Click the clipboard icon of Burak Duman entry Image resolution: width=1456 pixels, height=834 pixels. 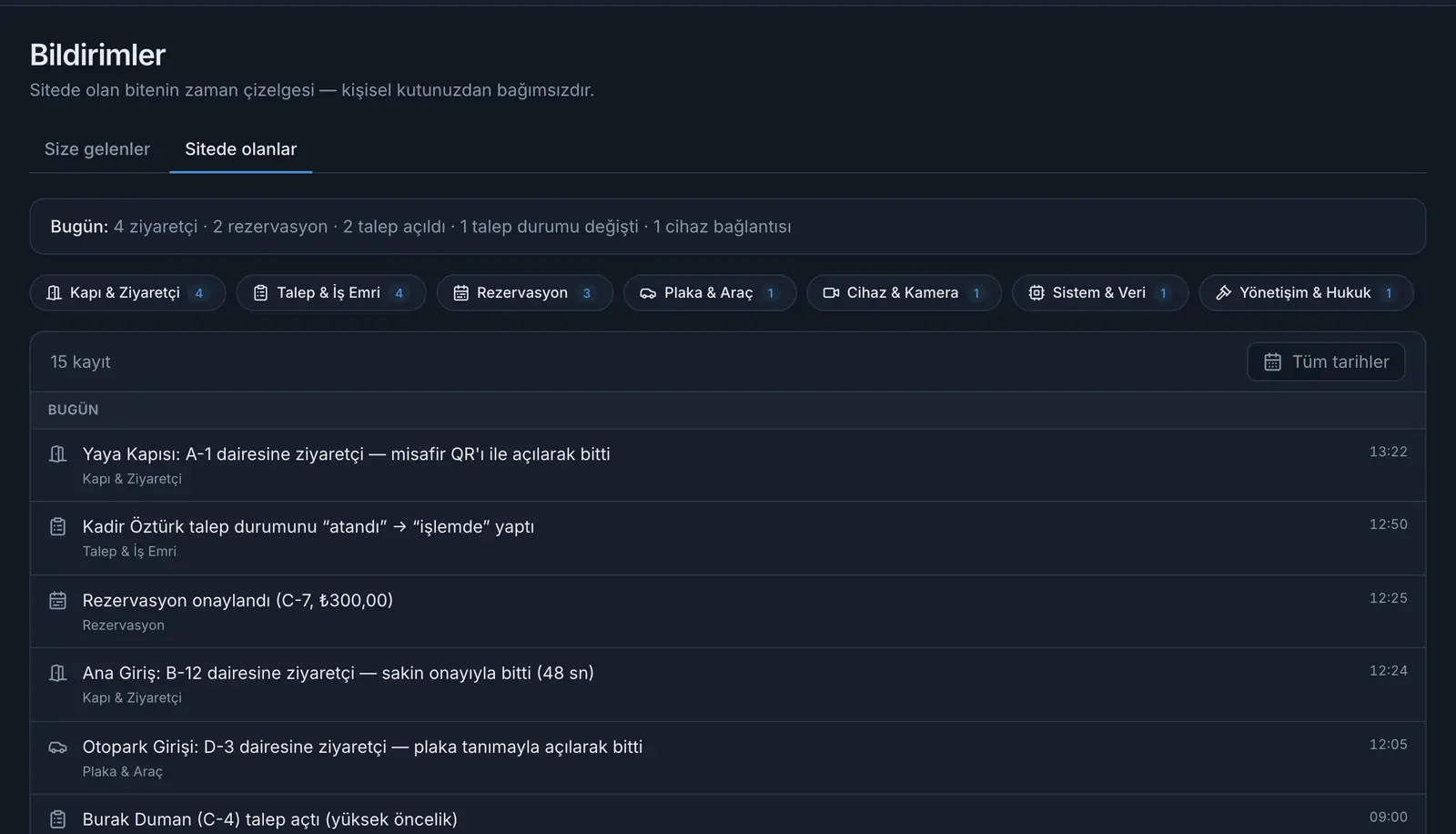[x=57, y=819]
